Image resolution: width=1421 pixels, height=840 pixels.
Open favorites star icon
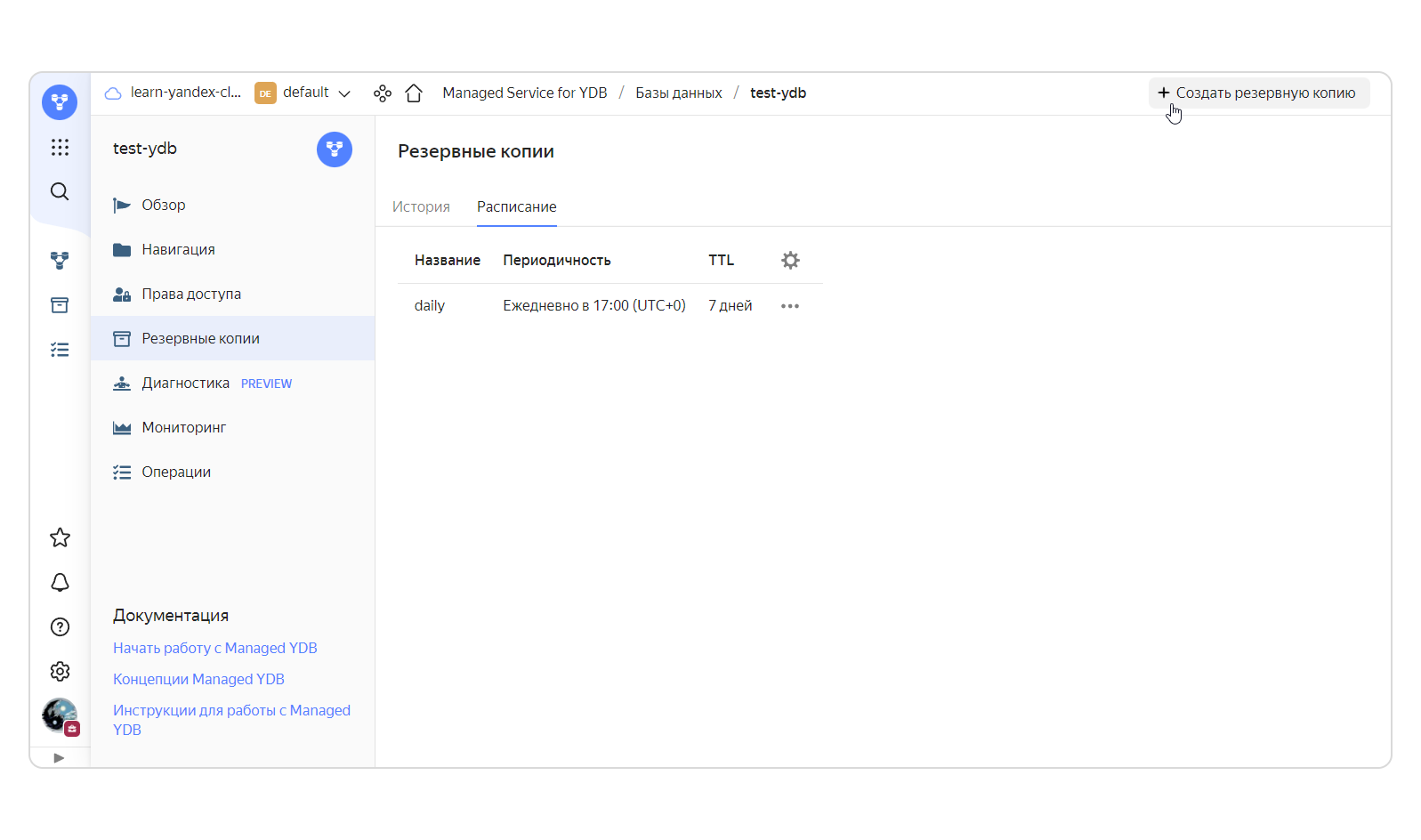(x=60, y=537)
